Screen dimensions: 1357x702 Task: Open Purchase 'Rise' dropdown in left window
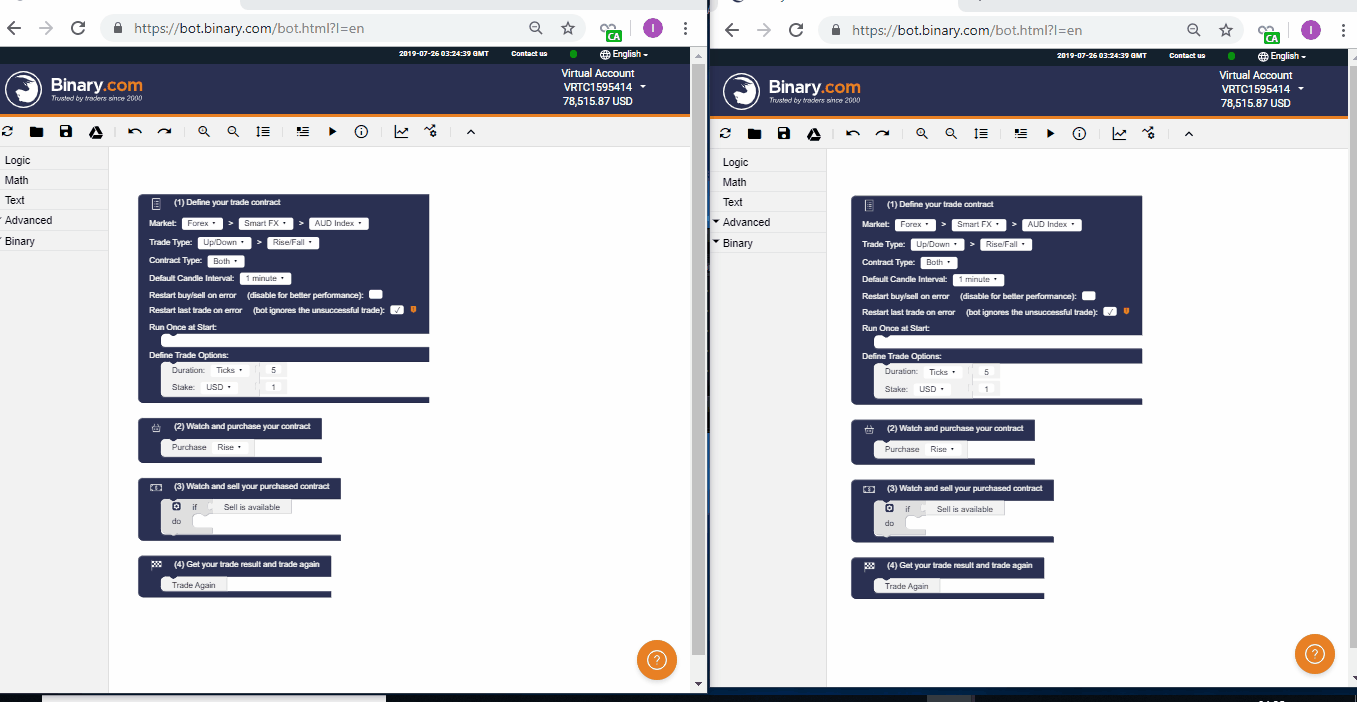tap(228, 447)
